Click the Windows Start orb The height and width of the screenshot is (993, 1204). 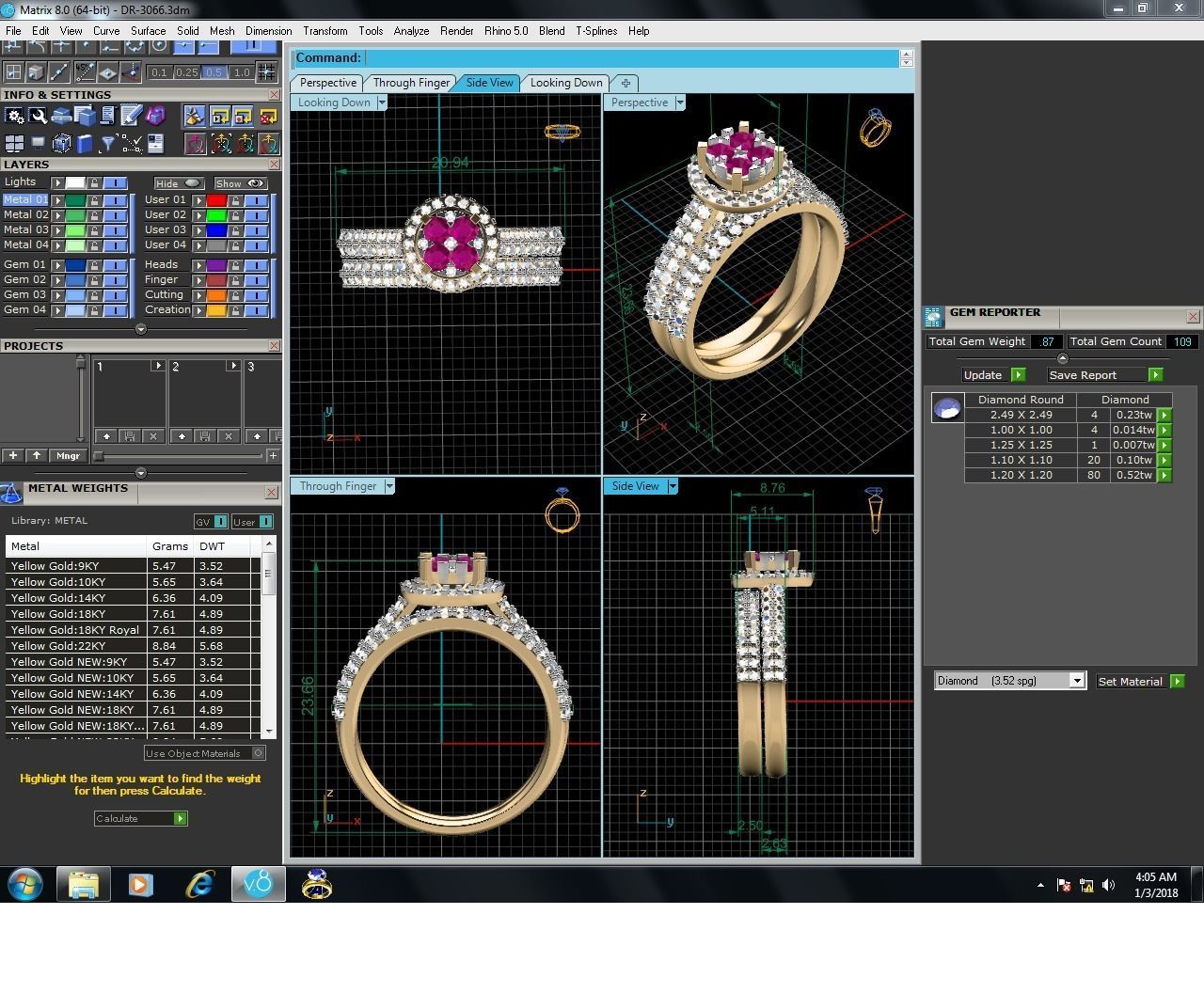tap(25, 884)
